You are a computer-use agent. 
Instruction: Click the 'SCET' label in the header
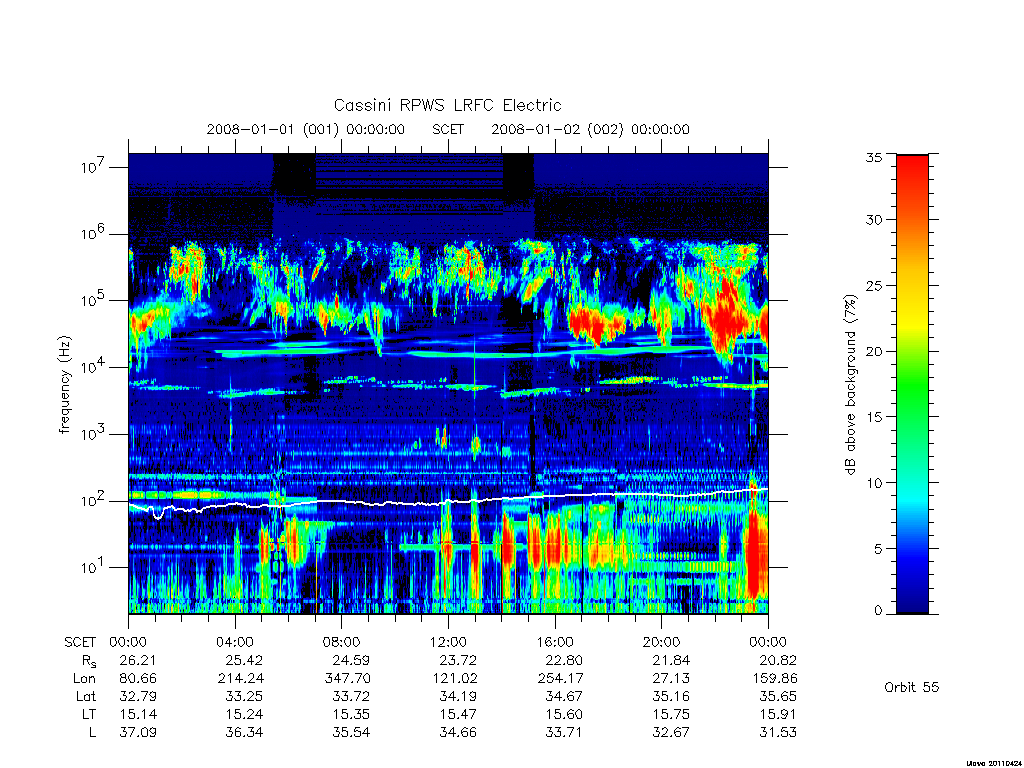(x=447, y=129)
